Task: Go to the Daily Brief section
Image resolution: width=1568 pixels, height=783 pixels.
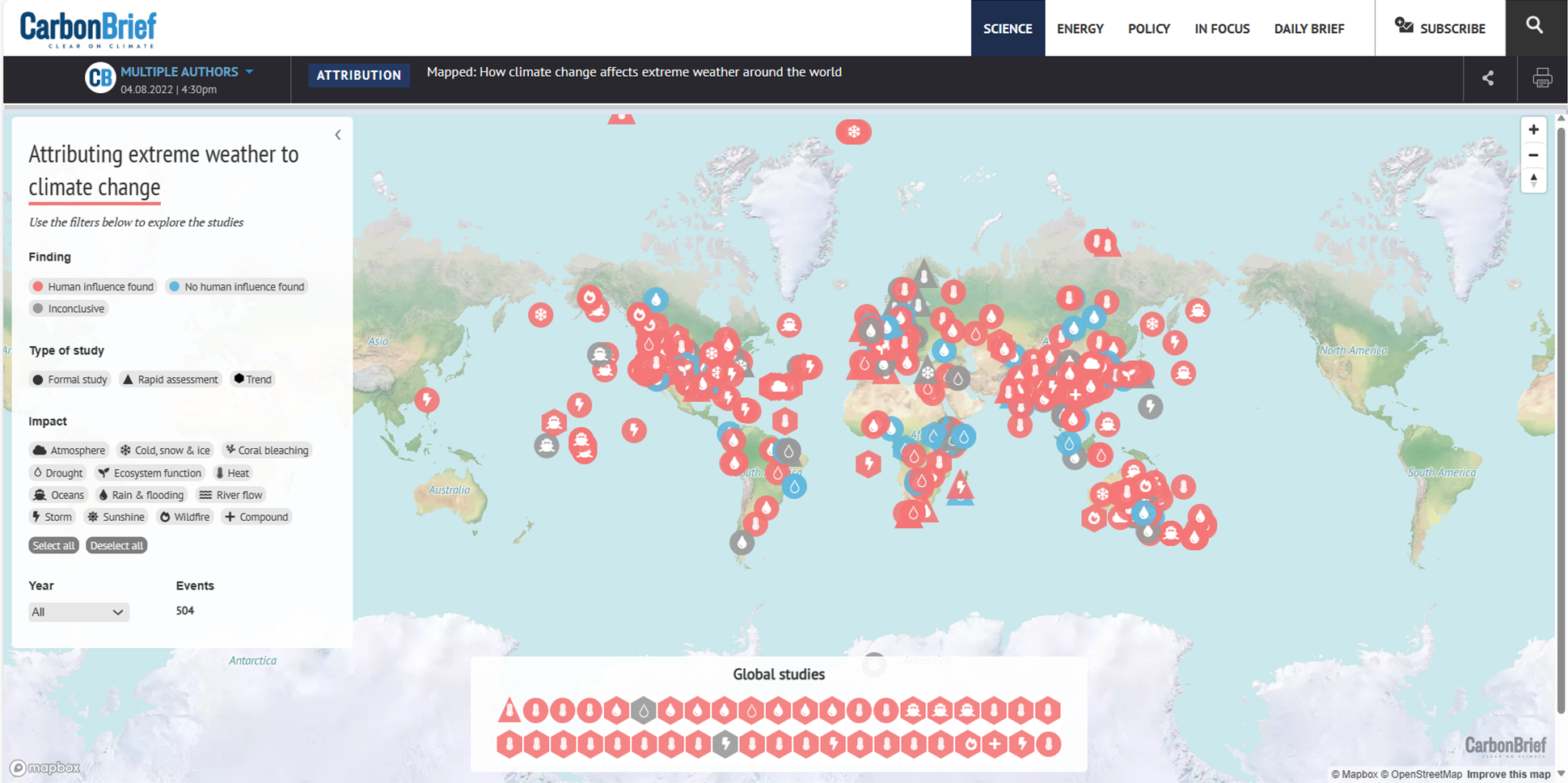Action: pos(1308,28)
